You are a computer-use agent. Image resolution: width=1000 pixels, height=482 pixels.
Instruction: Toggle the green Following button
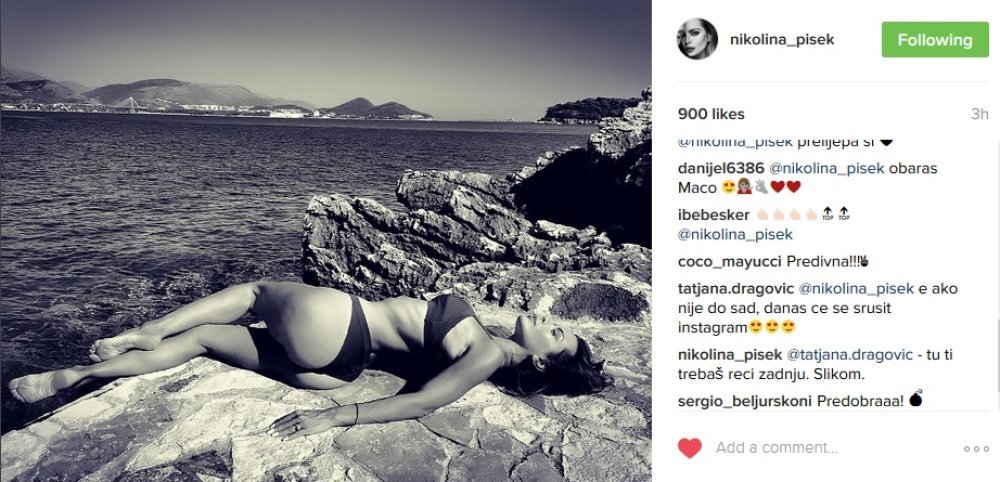pyautogui.click(x=935, y=40)
